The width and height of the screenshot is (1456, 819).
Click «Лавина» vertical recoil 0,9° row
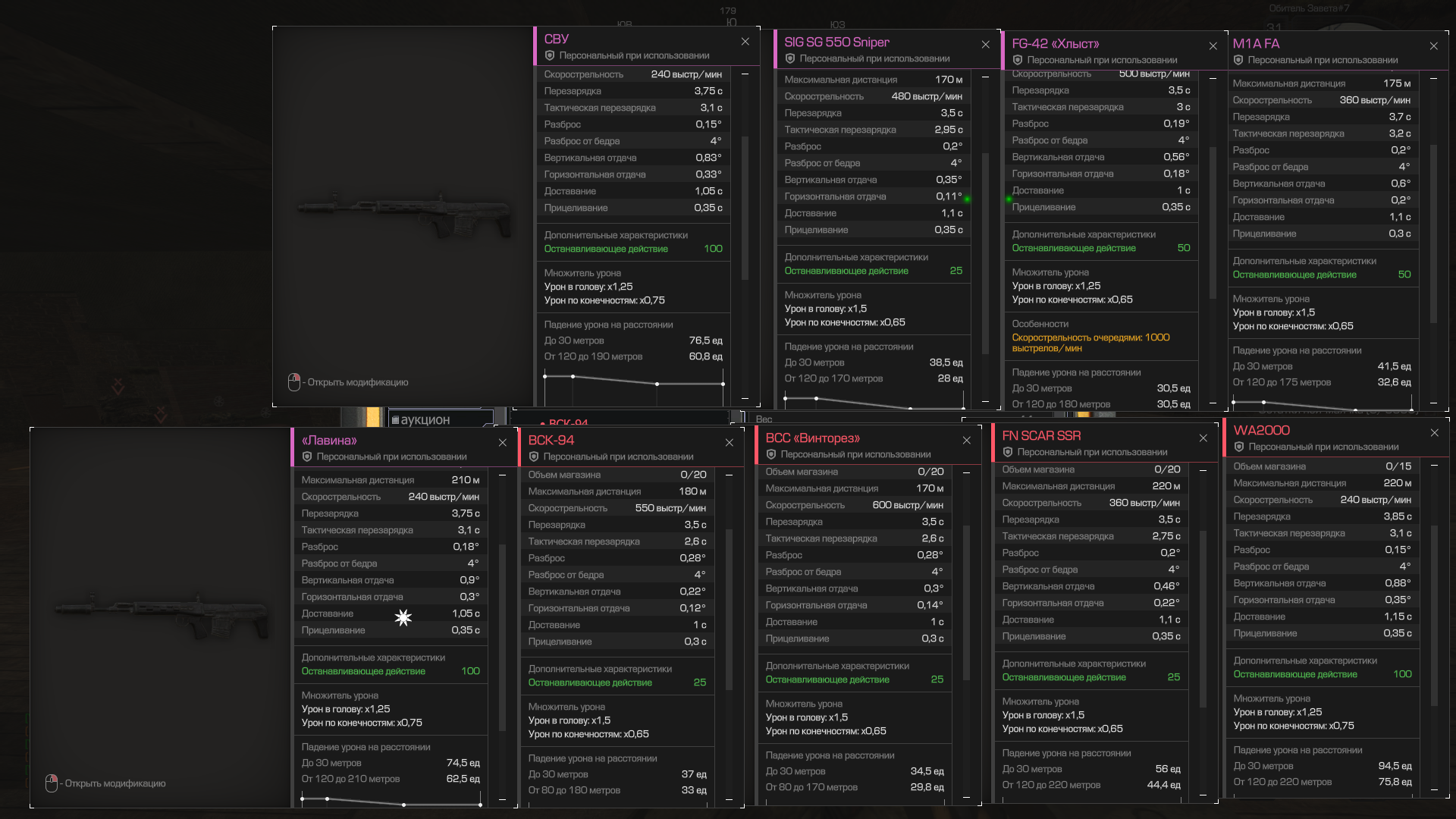(x=391, y=580)
